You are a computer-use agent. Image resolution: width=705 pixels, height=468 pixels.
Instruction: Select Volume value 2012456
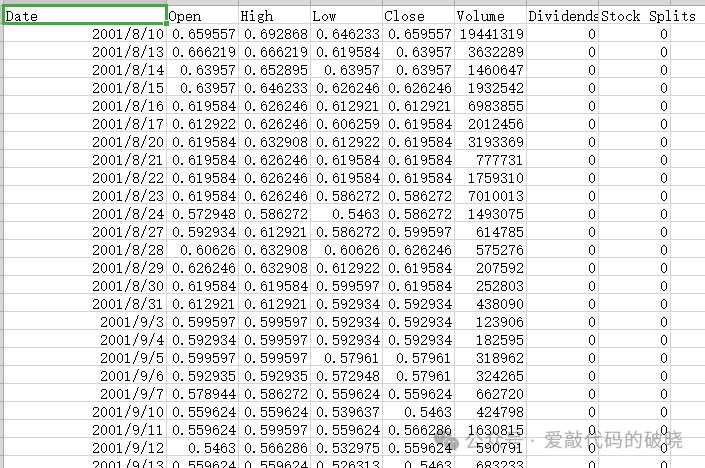491,124
